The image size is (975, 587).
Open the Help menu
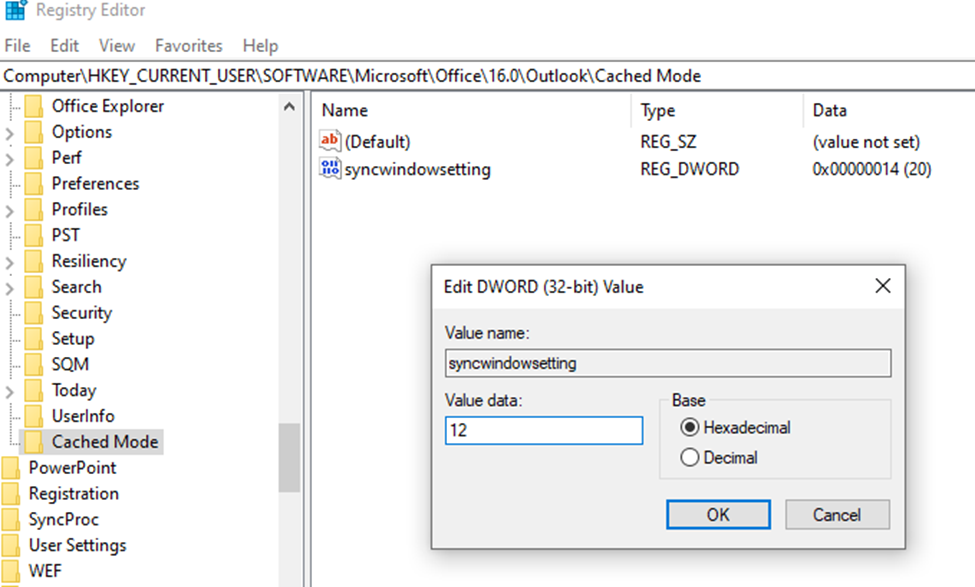[261, 46]
